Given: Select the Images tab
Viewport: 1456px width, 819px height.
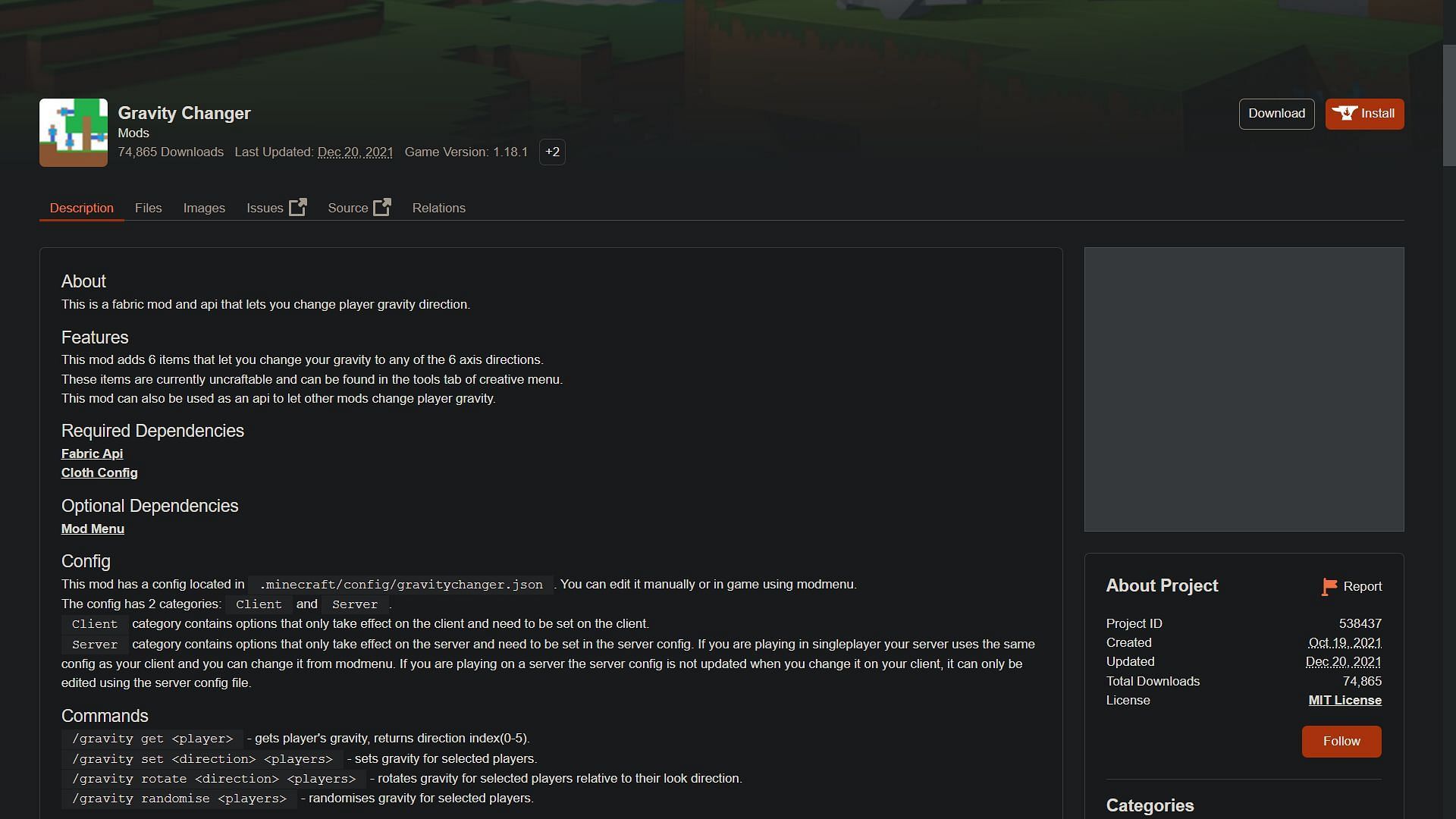Looking at the screenshot, I should (204, 207).
